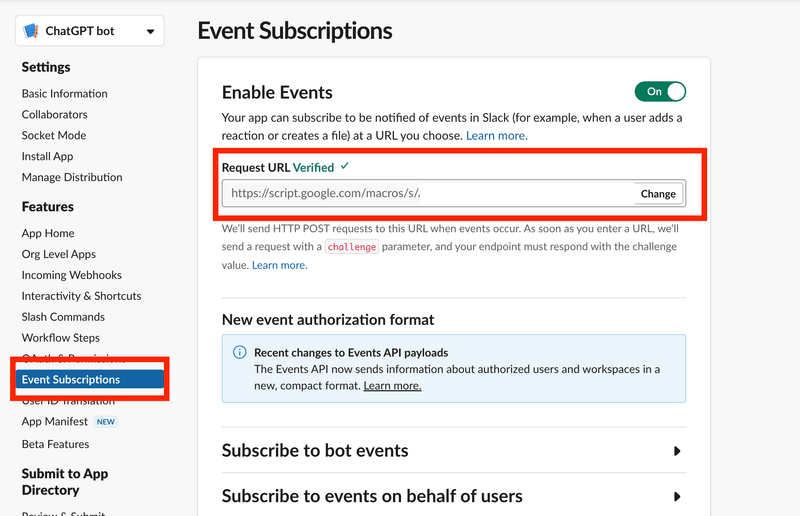Click Learn more link after challenge value
This screenshot has width=800, height=516.
tap(280, 265)
